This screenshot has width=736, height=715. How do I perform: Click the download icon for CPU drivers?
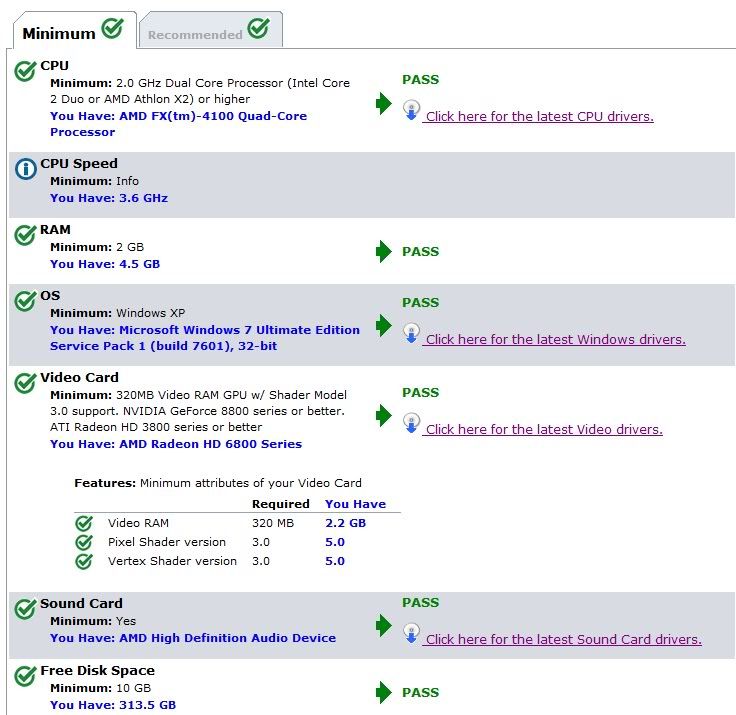click(x=411, y=110)
